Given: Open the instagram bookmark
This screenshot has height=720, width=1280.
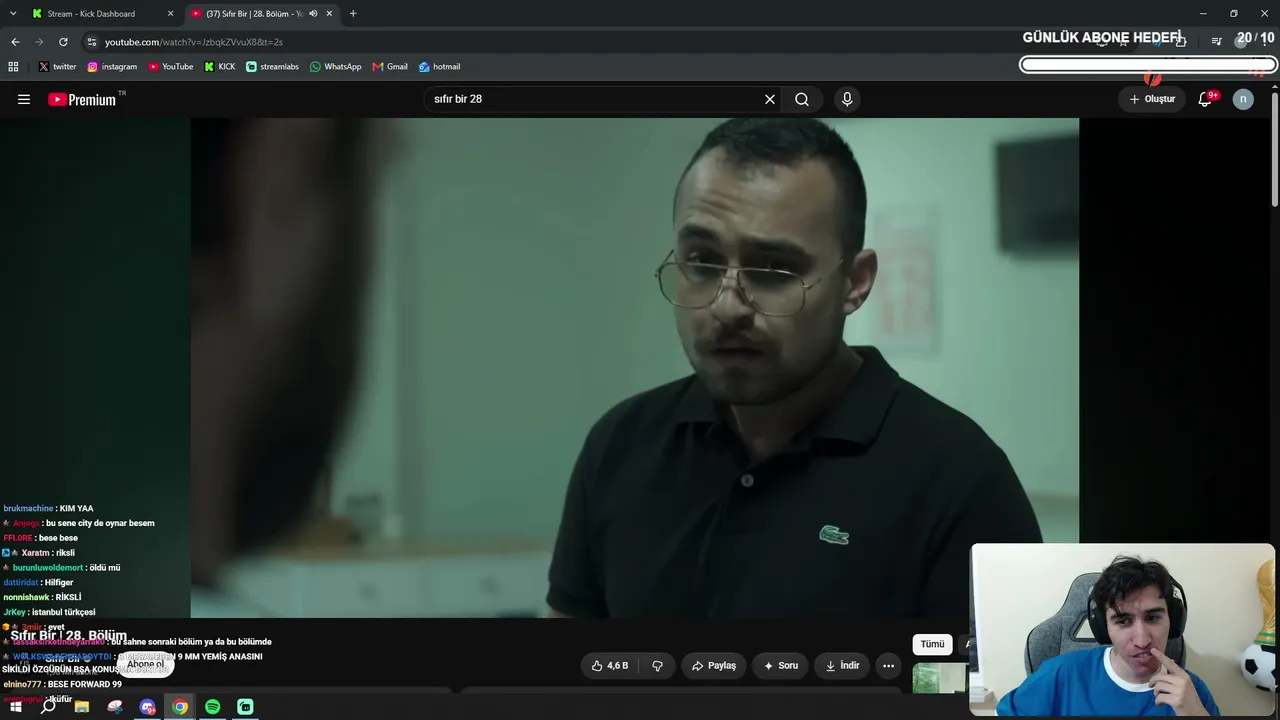Looking at the screenshot, I should (112, 67).
